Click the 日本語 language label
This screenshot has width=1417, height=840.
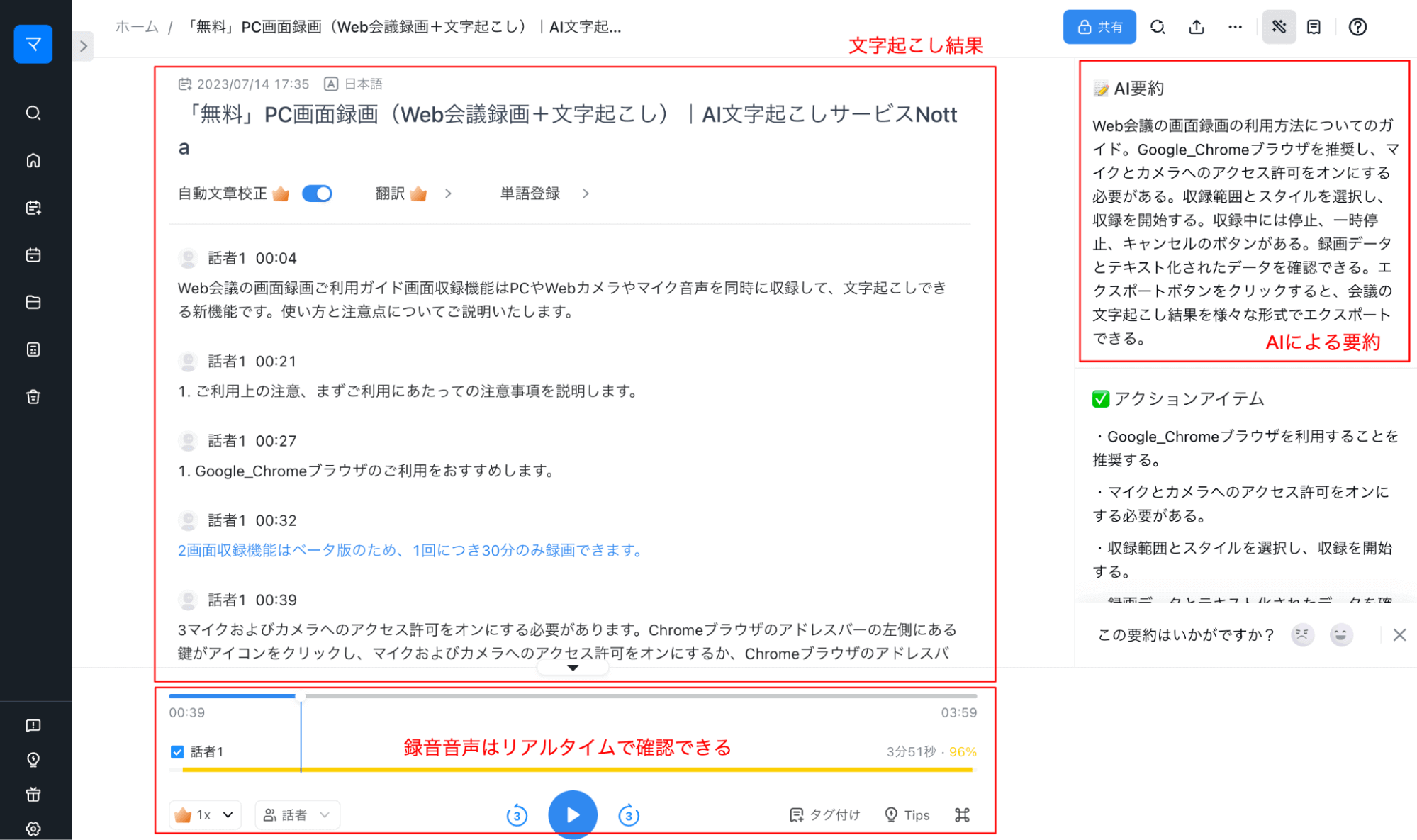click(363, 84)
